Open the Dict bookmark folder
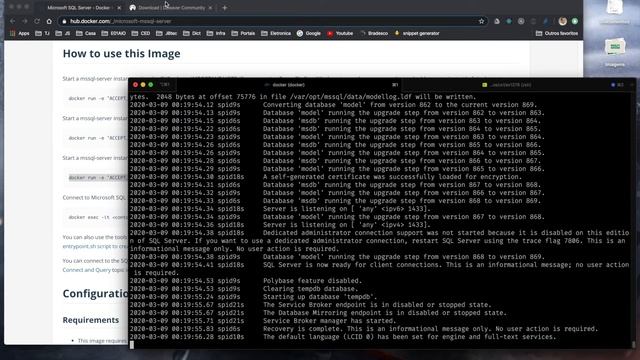Viewport: 640px width, 360px height. [191, 33]
